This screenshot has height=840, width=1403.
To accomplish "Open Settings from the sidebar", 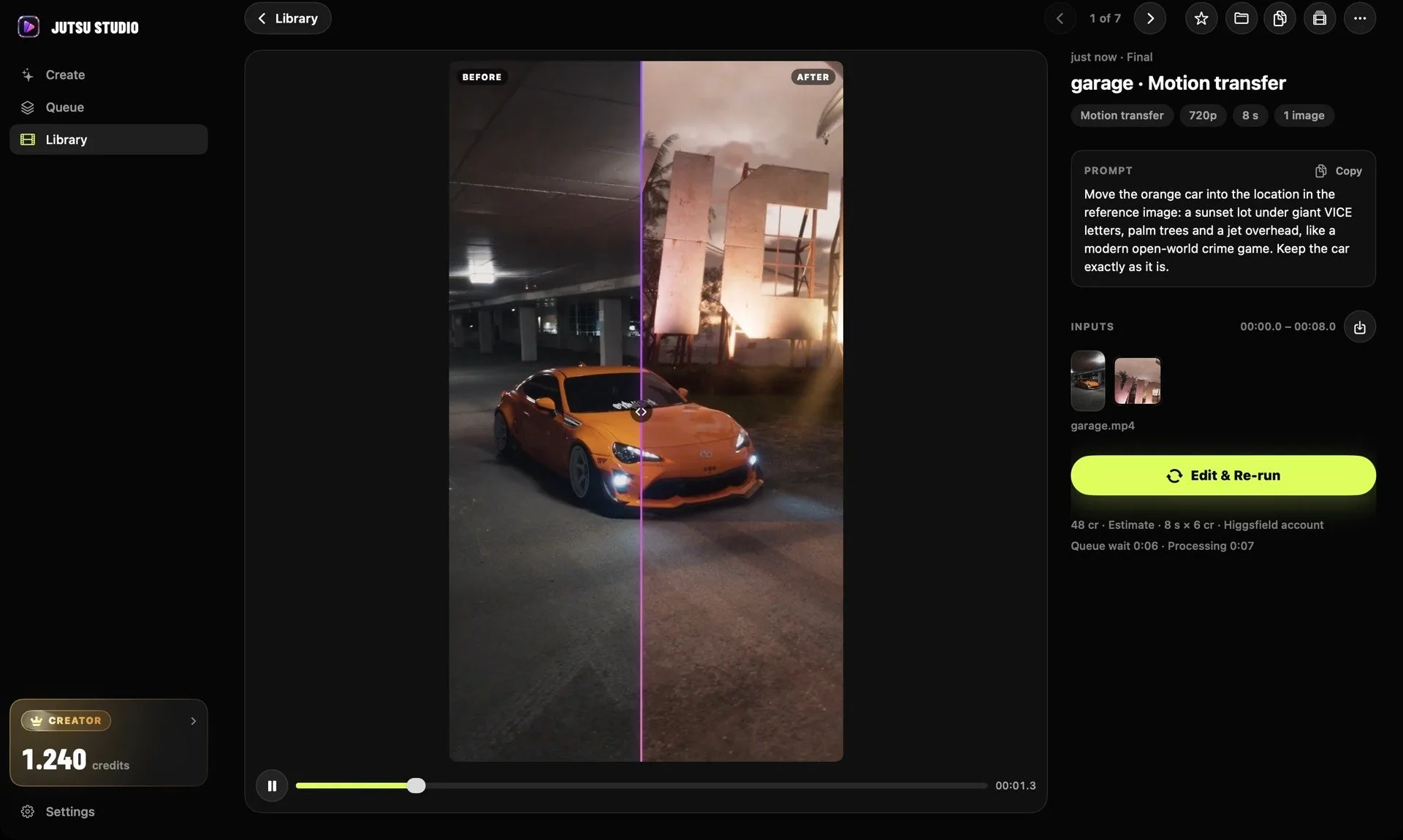I will tap(108, 812).
